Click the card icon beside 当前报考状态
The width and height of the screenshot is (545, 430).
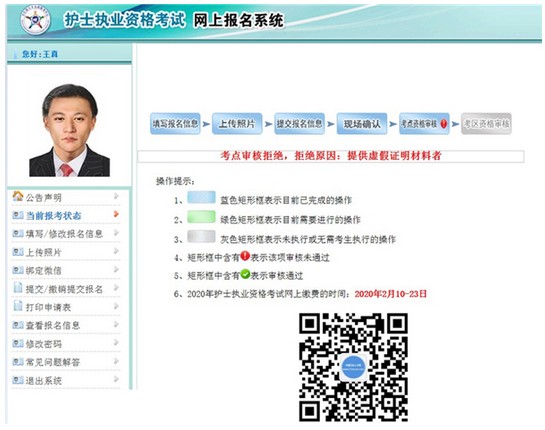point(18,215)
